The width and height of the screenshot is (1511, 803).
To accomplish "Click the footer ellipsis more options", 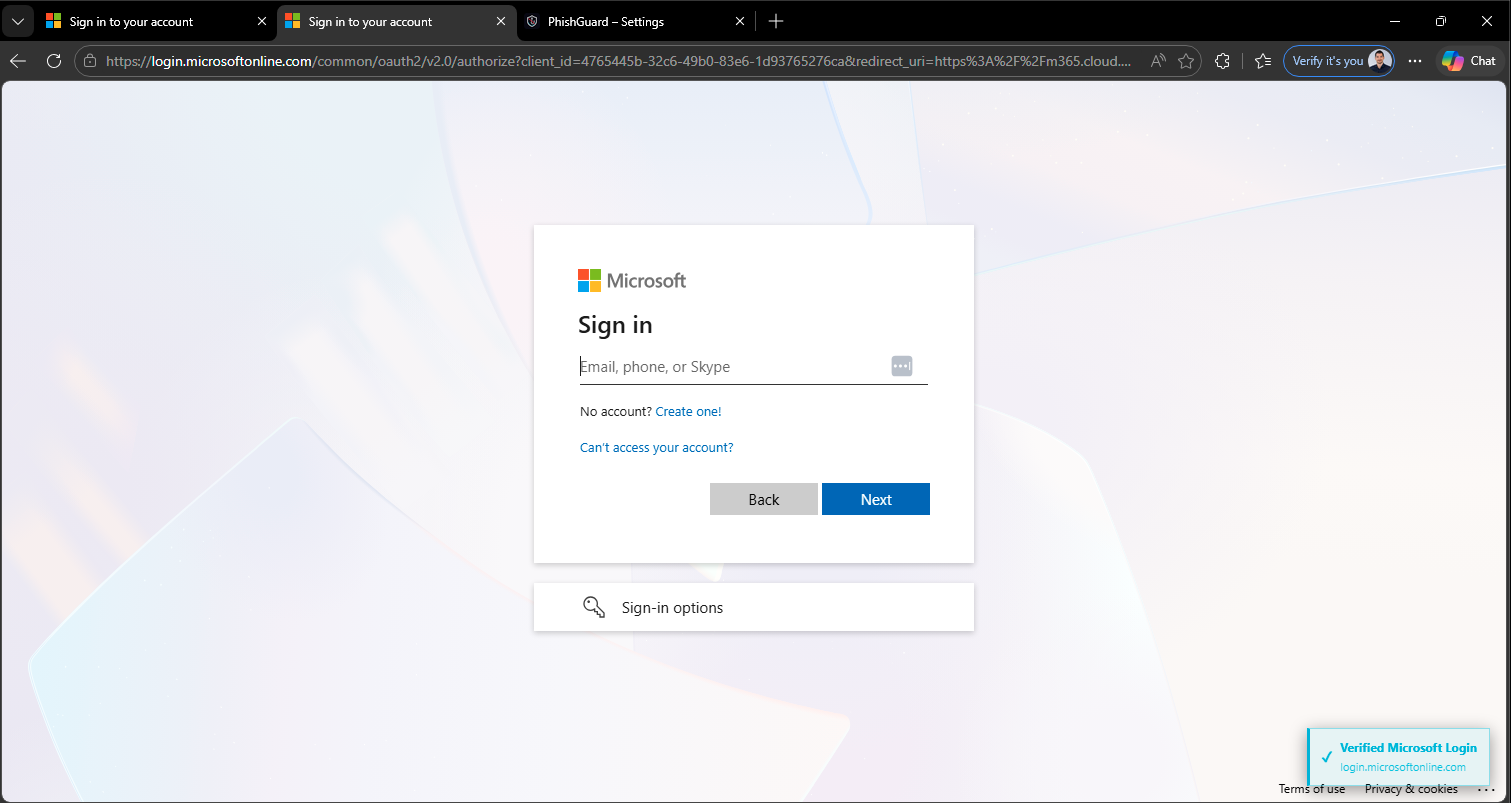I will [1485, 789].
